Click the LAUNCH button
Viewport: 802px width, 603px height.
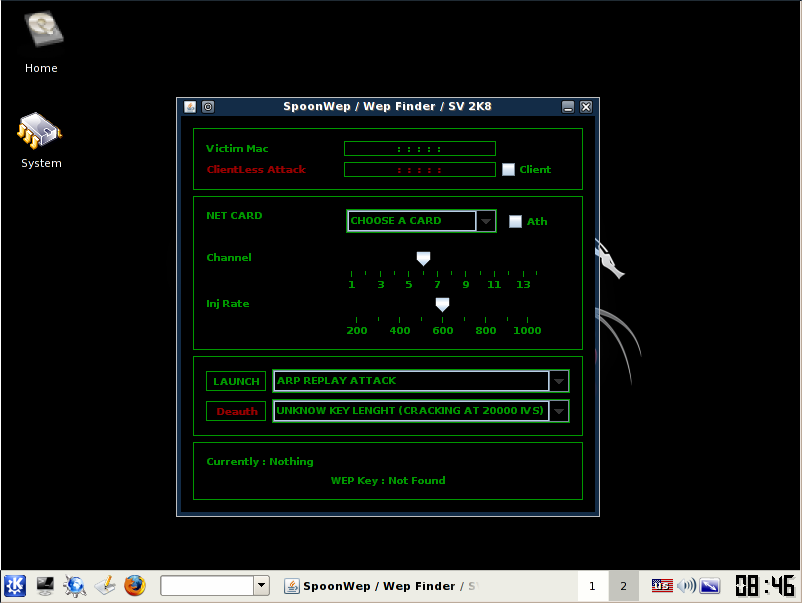236,381
